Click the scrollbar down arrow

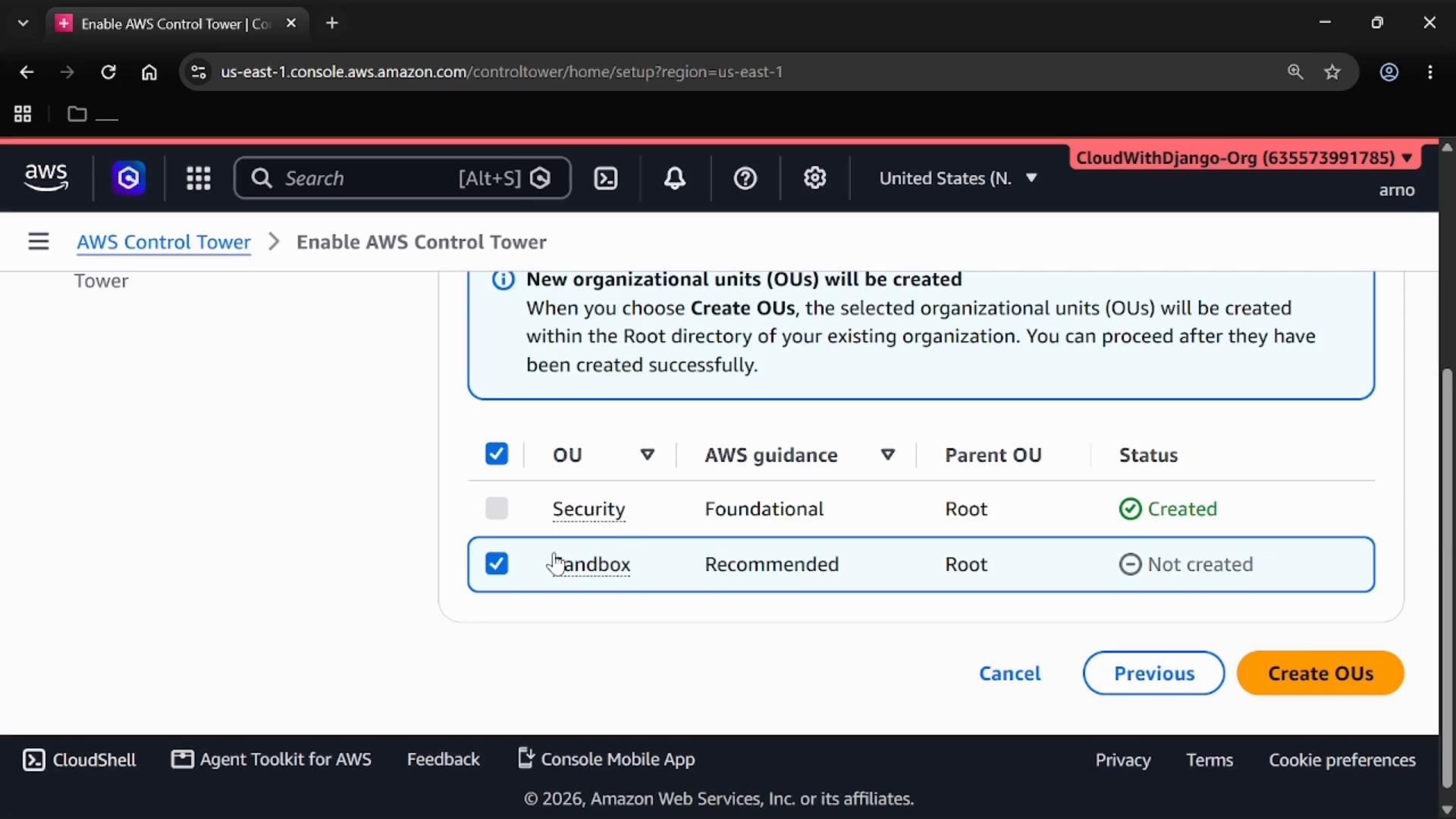pyautogui.click(x=1447, y=809)
